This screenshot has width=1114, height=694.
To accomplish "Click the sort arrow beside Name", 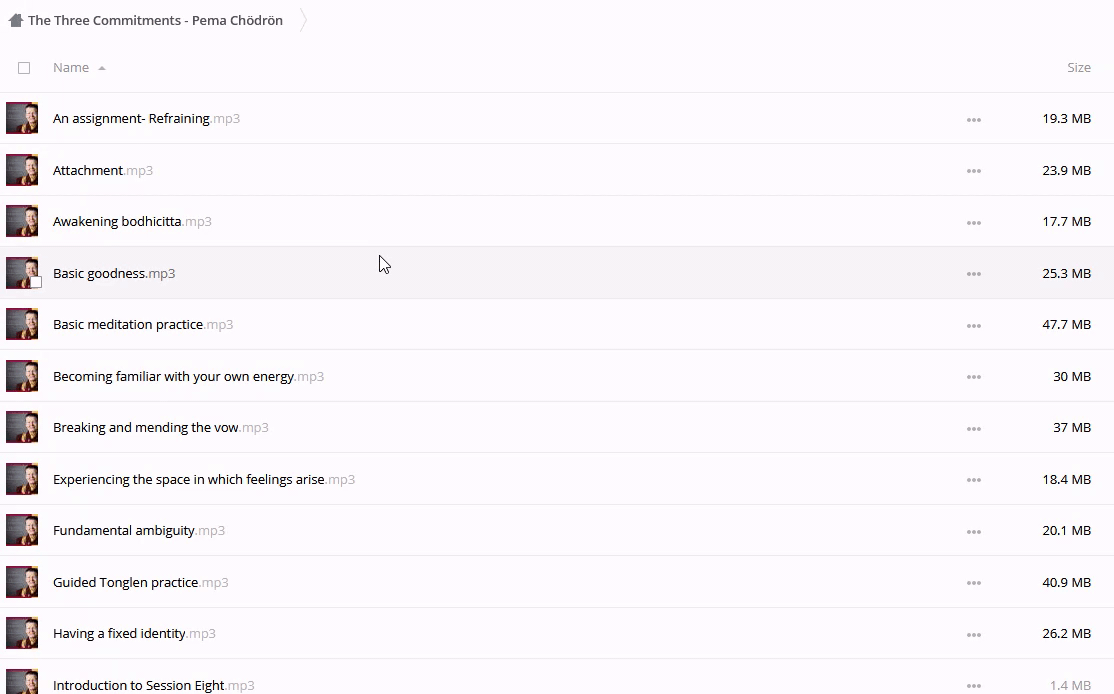I will (x=102, y=68).
